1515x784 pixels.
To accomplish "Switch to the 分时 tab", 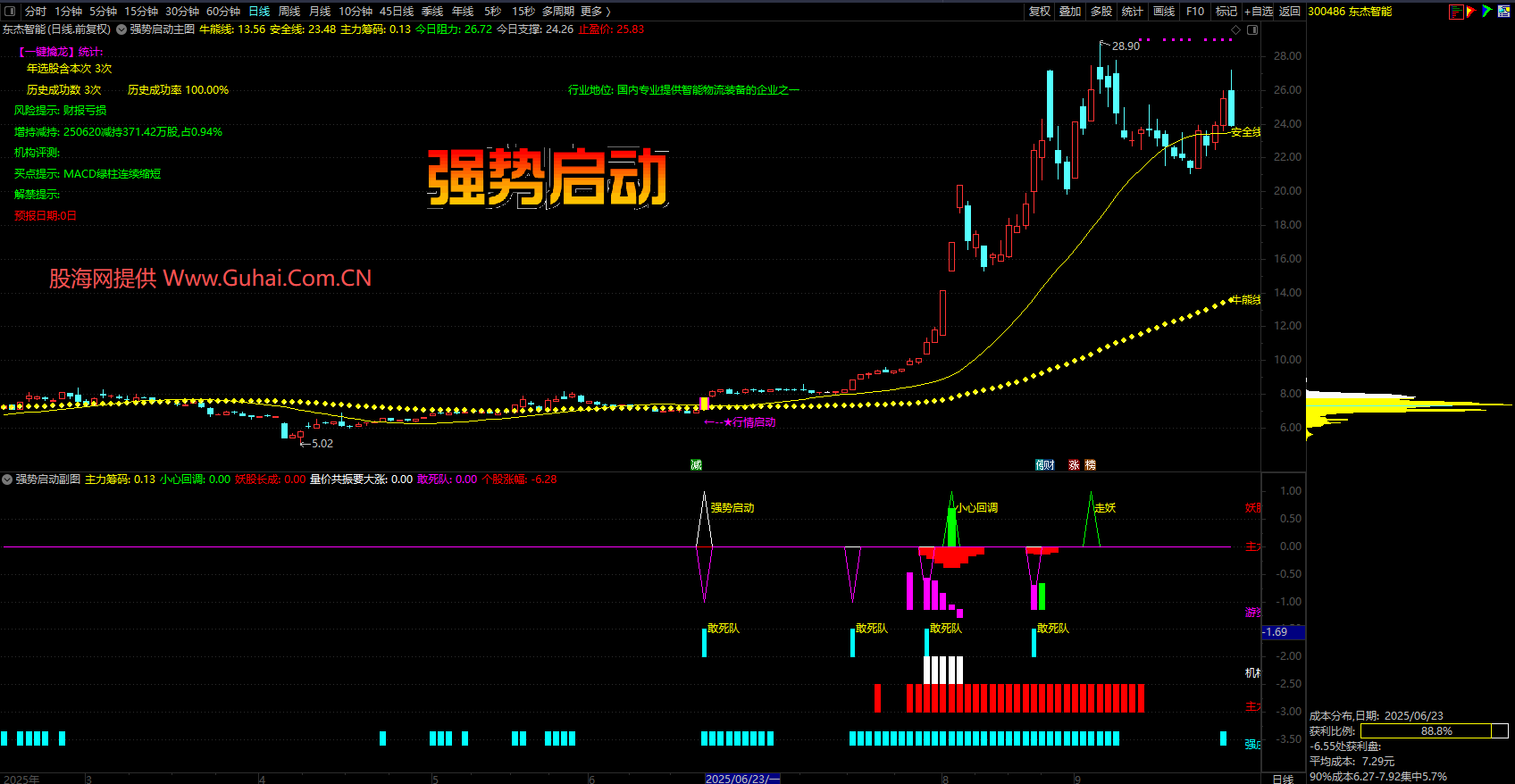I will click(x=35, y=11).
